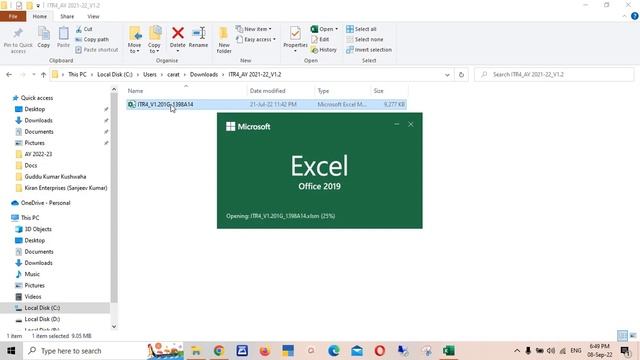Viewport: 640px width, 360px height.
Task: Open OneDrive - Personal in sidebar
Action: pos(45,203)
